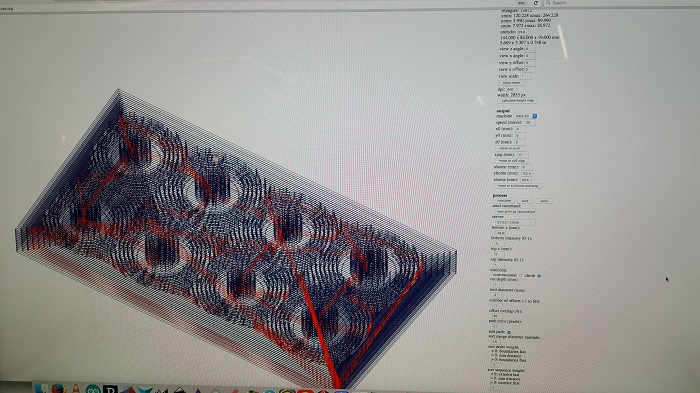The image size is (700, 393).
Task: Edit the y0 (mm) field
Action: (520, 135)
